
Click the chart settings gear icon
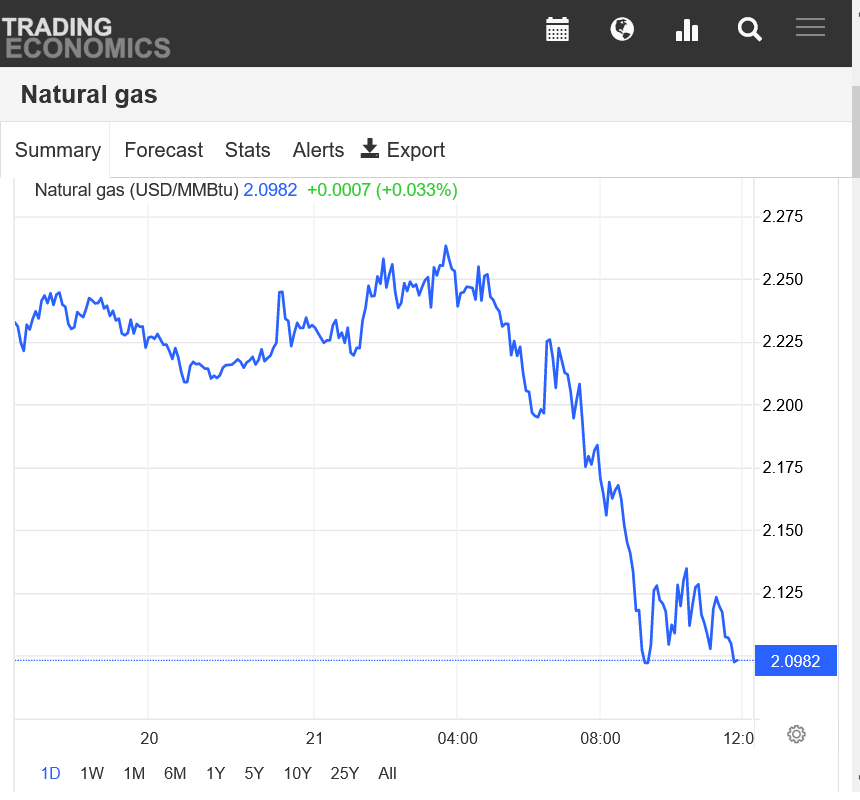tap(796, 734)
